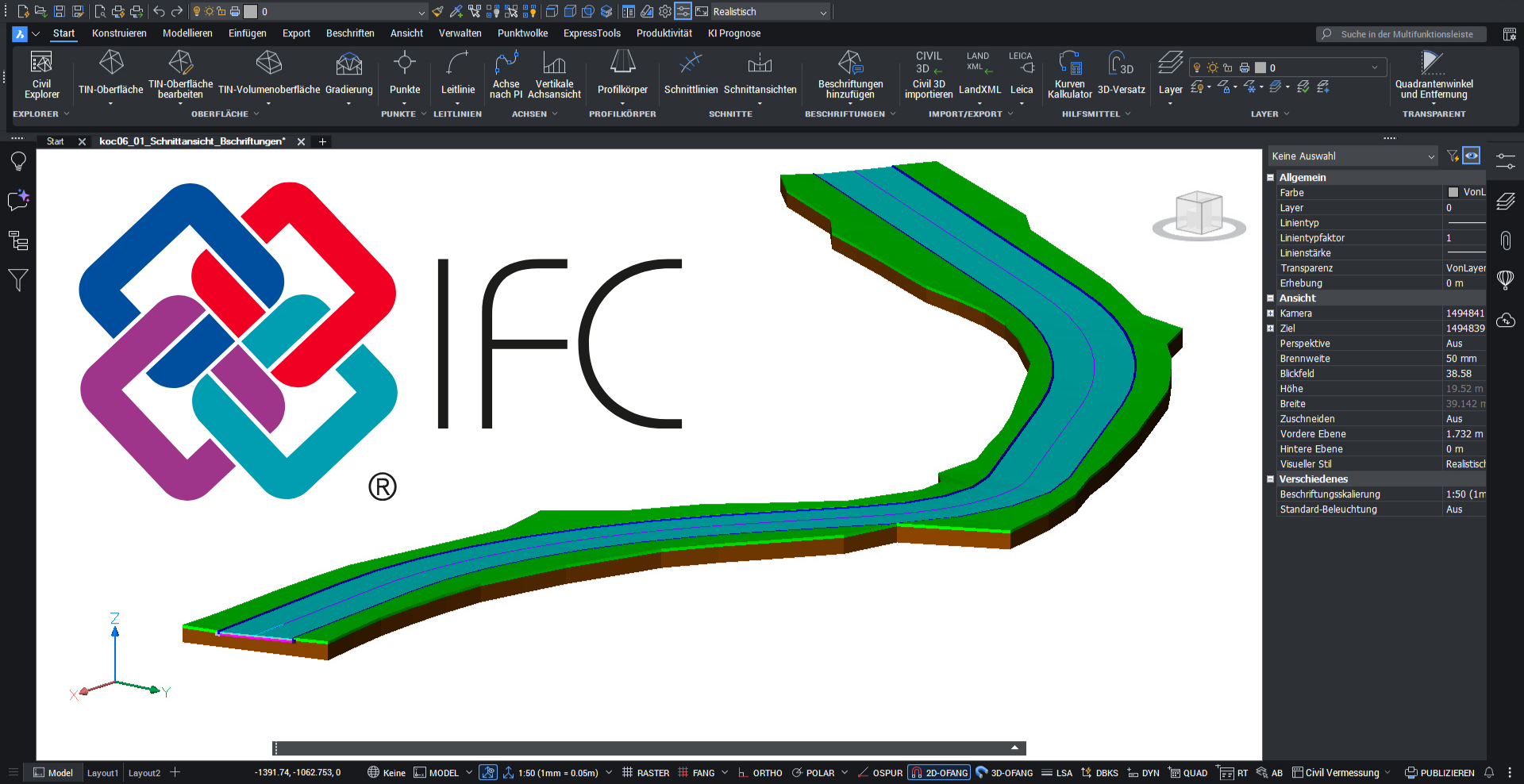Add a new layout with the plus button
Screen dimensions: 1524x784
[175, 772]
